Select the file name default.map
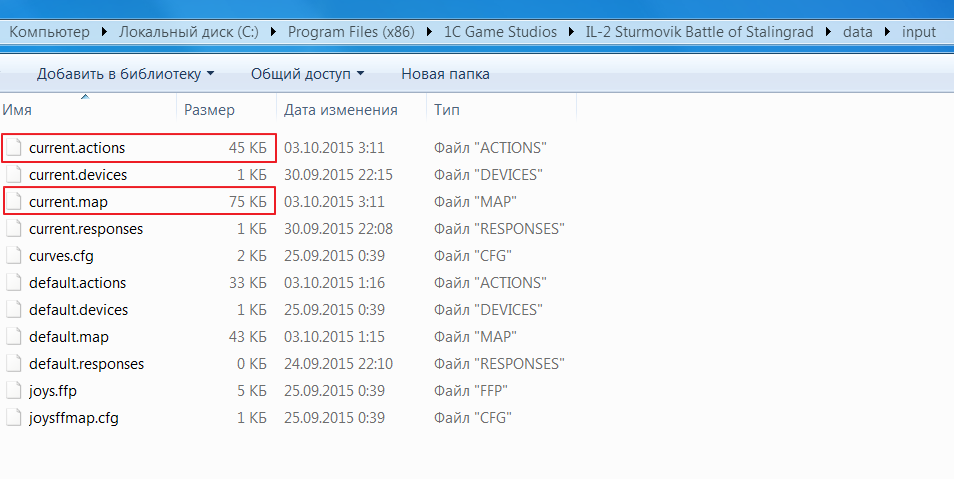Viewport: 954px width, 479px height. (x=69, y=337)
